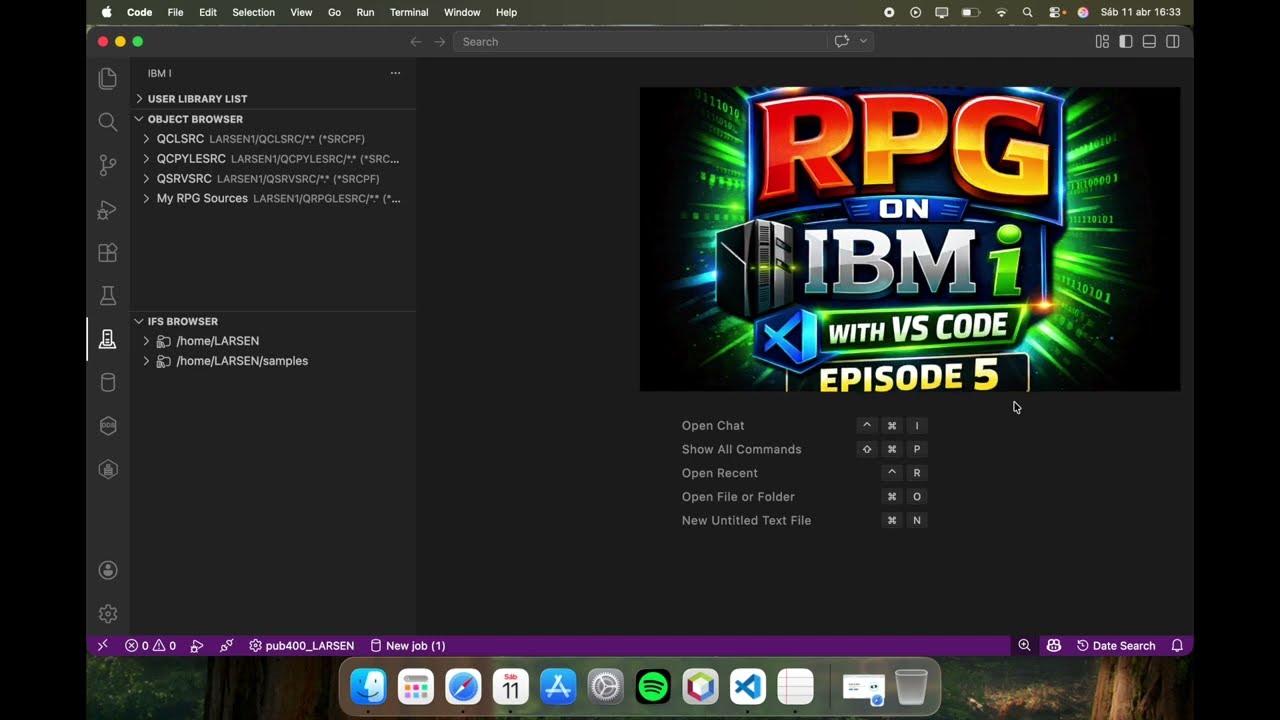Open the Extensions view

108,253
